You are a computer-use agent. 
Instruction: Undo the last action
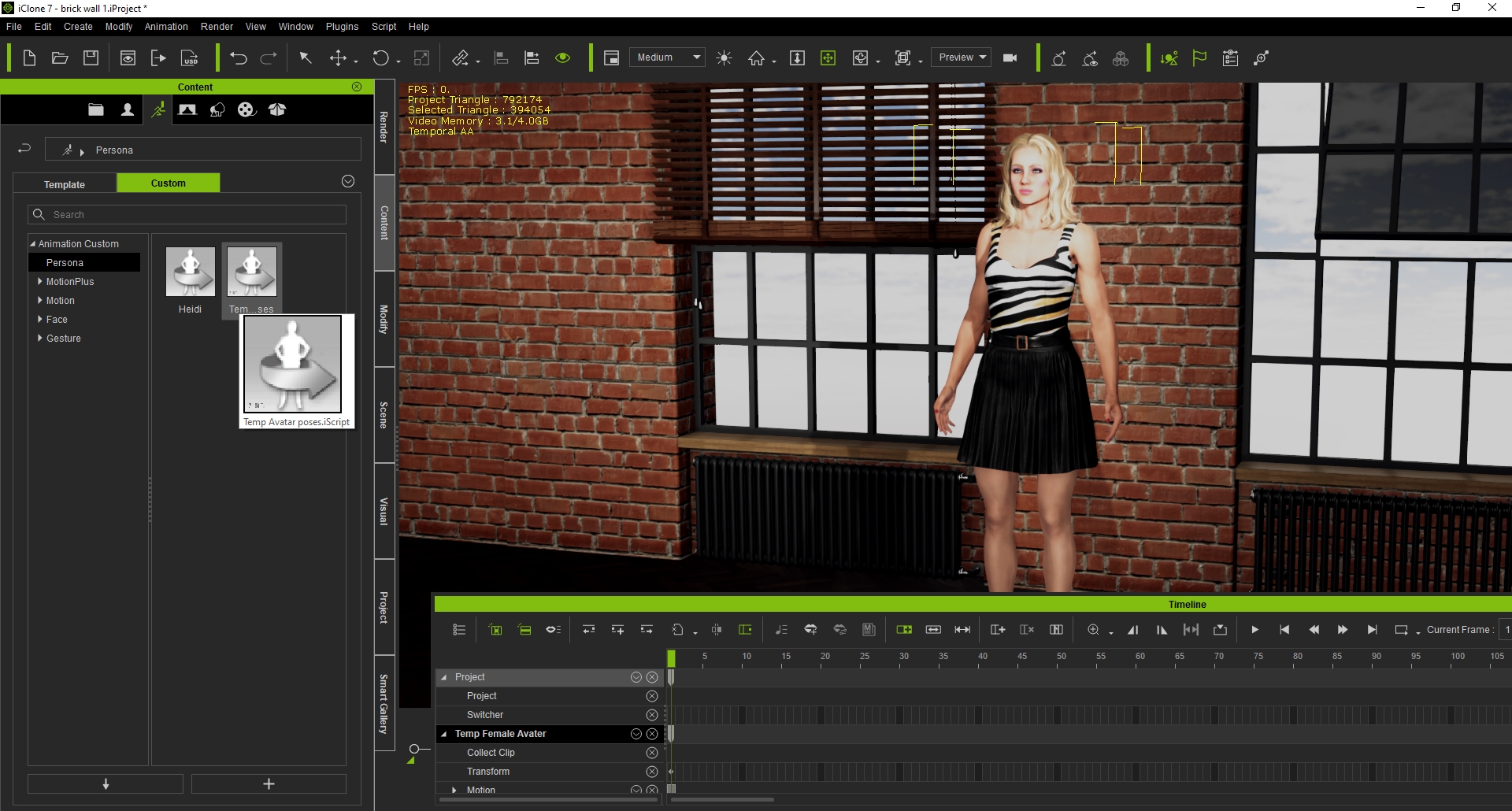[x=239, y=57]
